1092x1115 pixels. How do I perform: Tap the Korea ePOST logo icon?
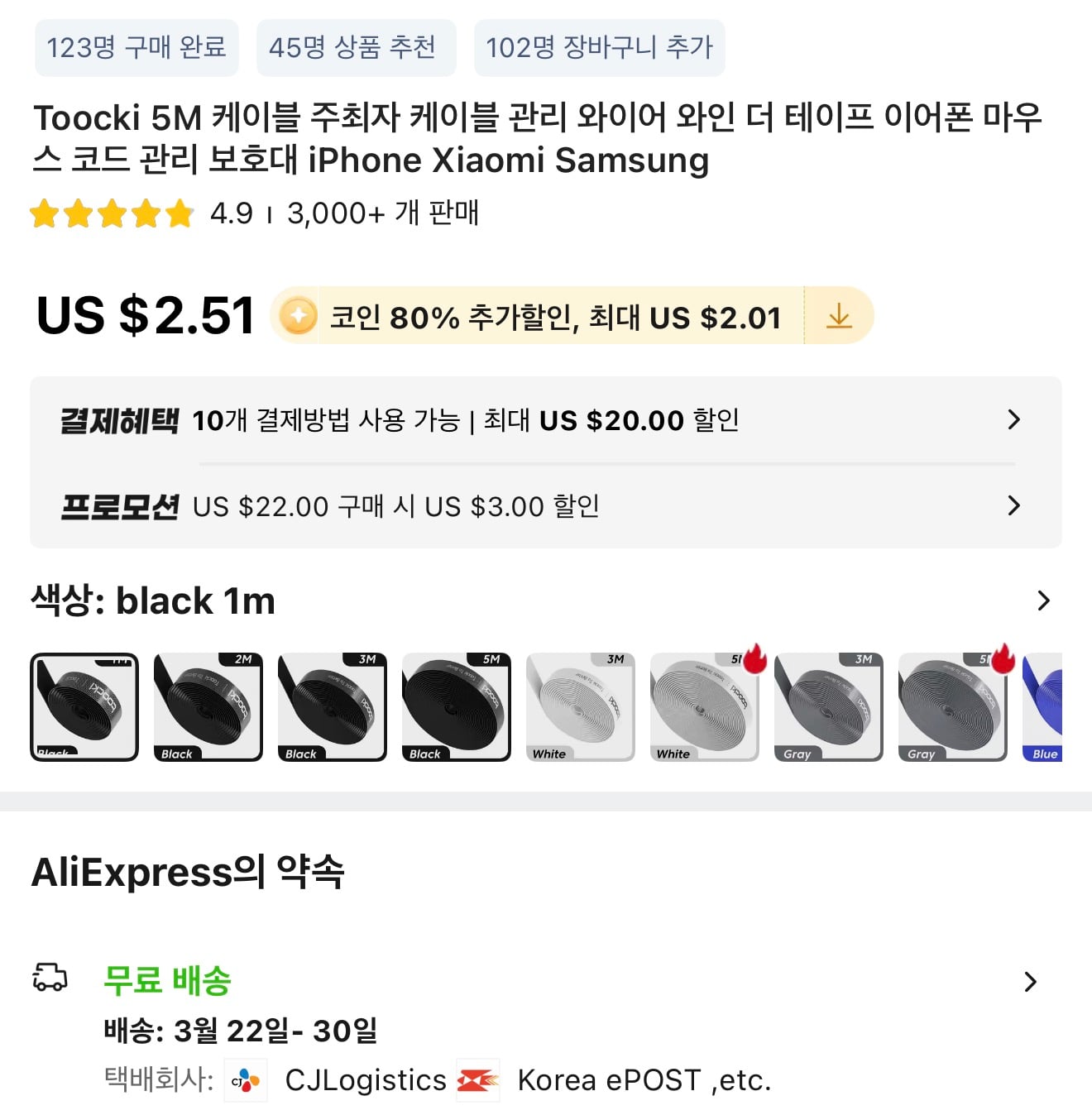478,1080
